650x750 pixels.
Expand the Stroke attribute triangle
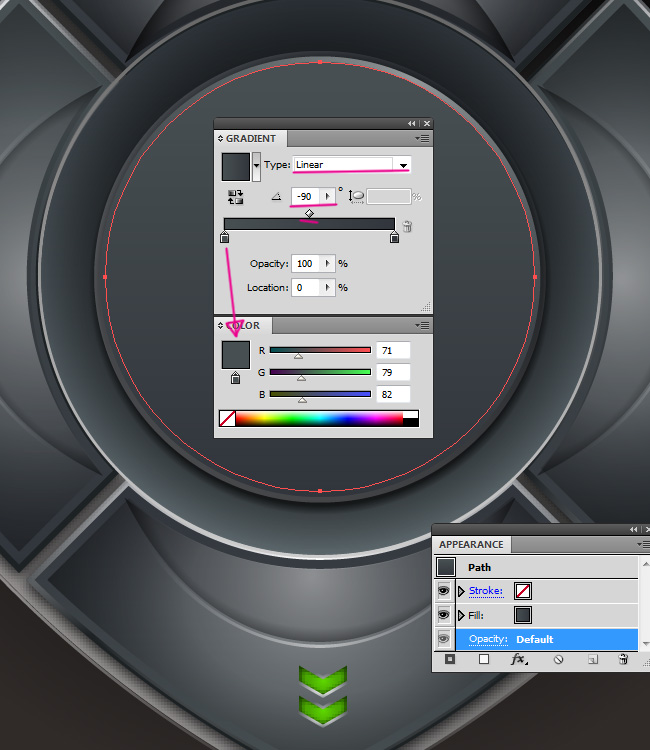[461, 591]
